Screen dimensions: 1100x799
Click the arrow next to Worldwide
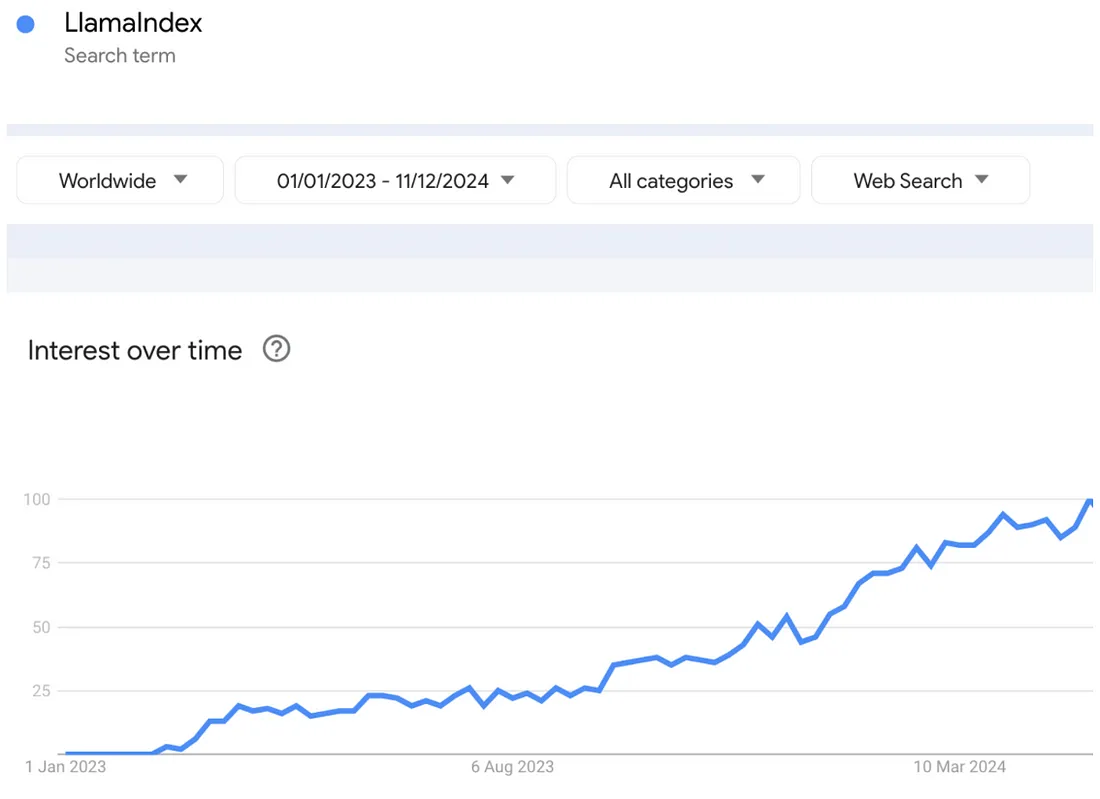180,180
